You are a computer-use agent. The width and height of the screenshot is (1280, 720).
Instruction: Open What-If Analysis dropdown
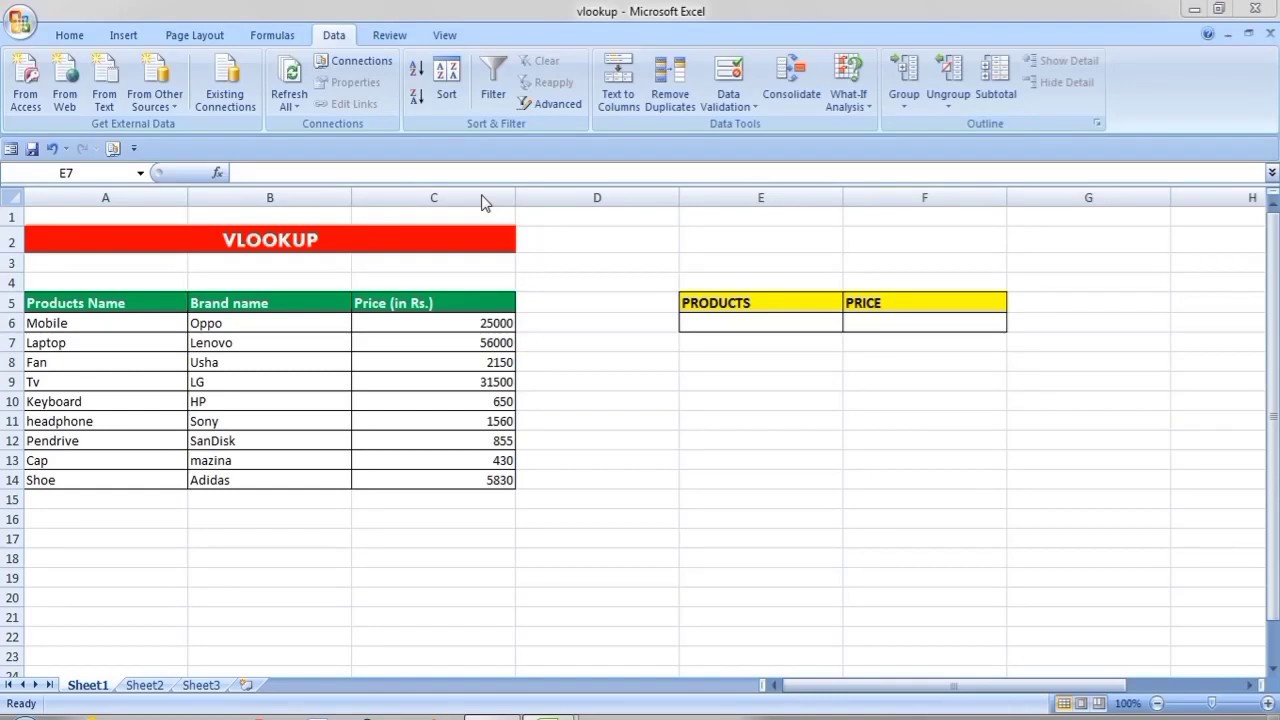click(x=848, y=101)
